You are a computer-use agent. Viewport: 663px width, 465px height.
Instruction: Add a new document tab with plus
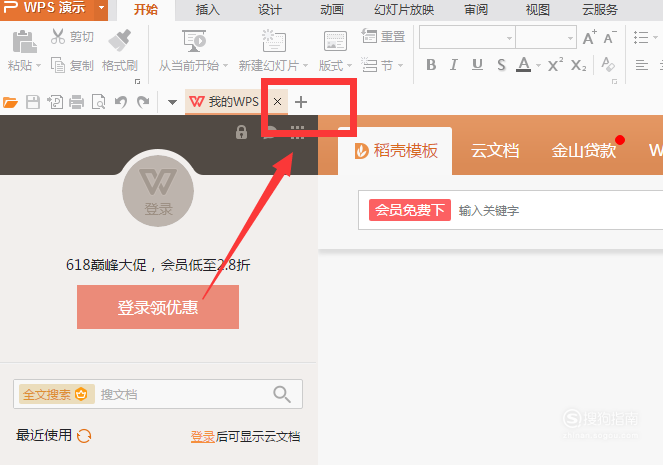coord(301,102)
